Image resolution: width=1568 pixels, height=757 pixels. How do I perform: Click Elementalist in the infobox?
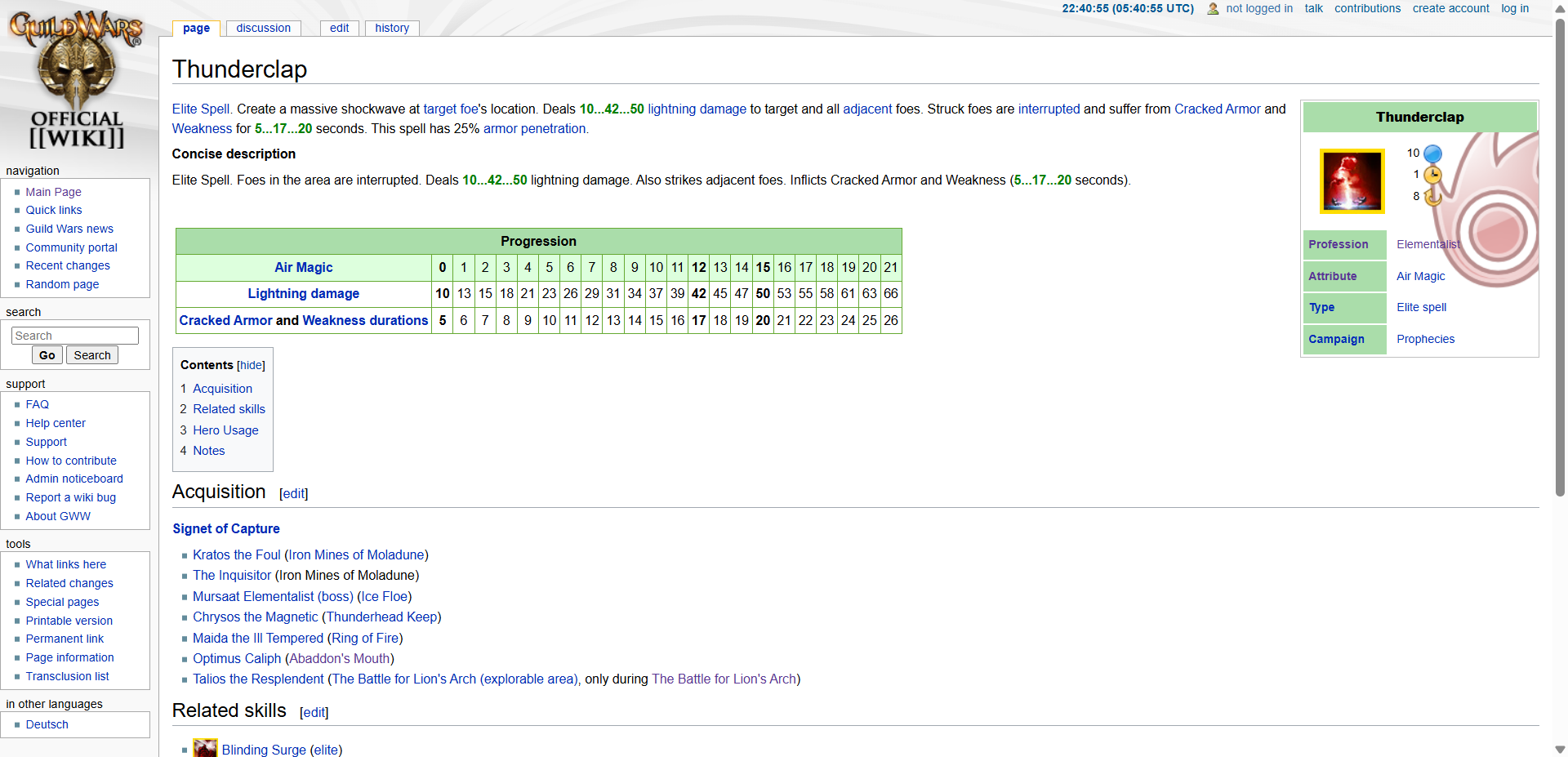pos(1428,244)
